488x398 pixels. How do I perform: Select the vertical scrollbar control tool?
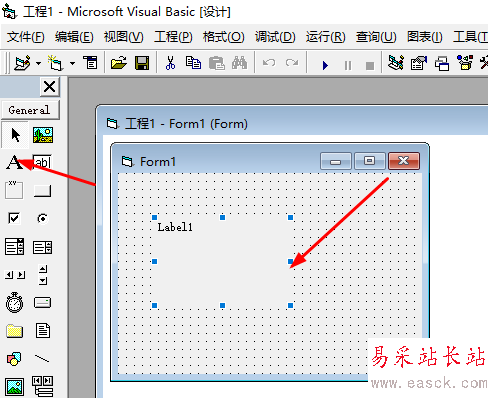[43, 275]
